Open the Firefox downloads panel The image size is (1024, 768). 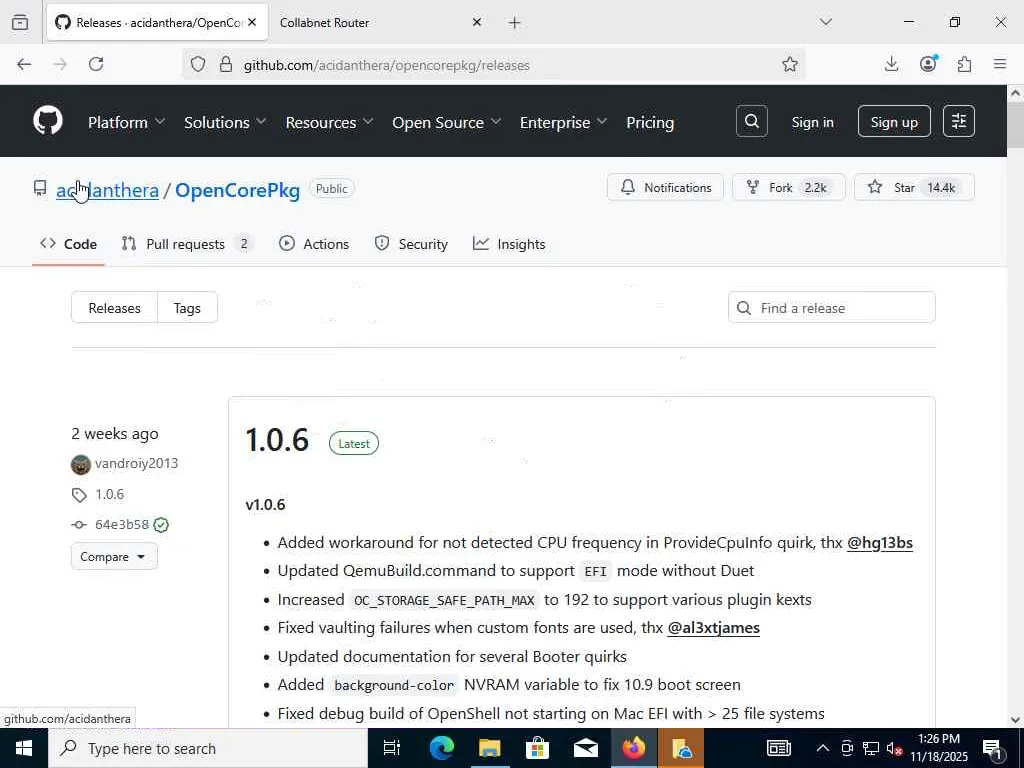891,64
